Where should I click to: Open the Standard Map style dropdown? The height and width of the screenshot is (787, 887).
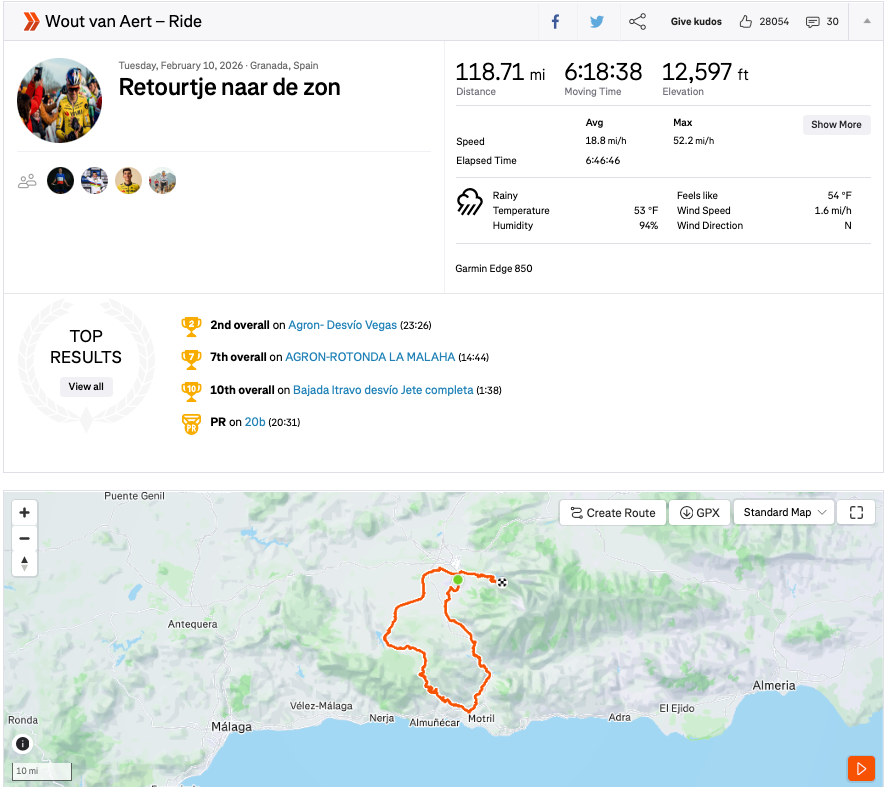point(784,513)
